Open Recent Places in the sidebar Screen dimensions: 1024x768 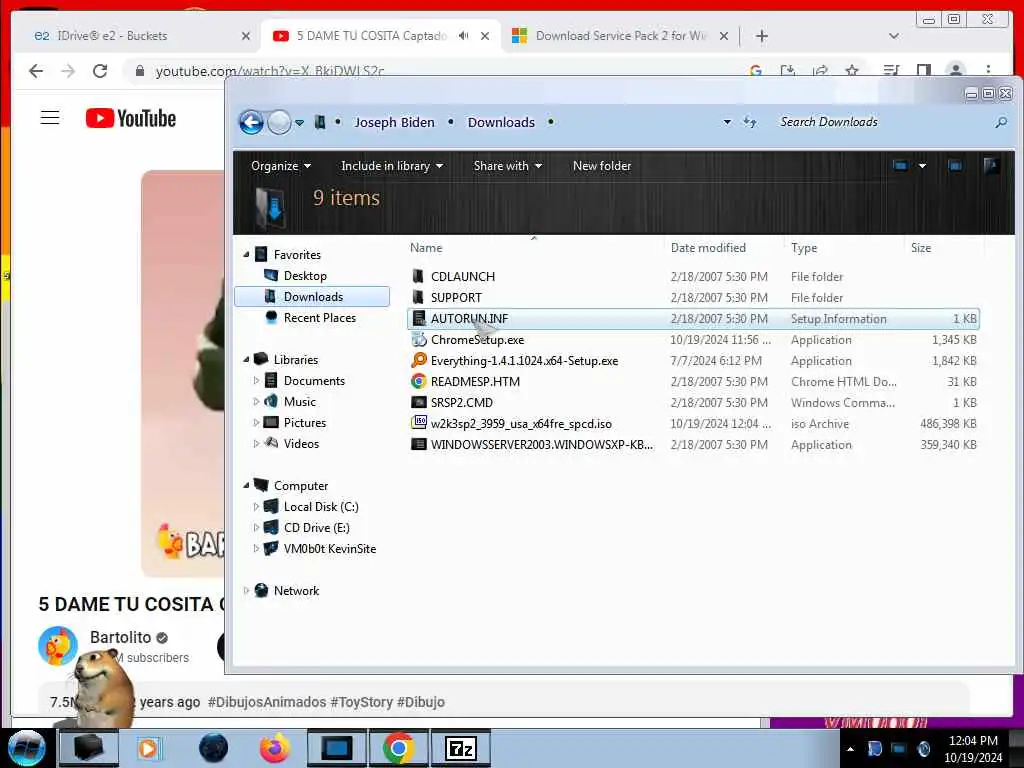(x=319, y=317)
